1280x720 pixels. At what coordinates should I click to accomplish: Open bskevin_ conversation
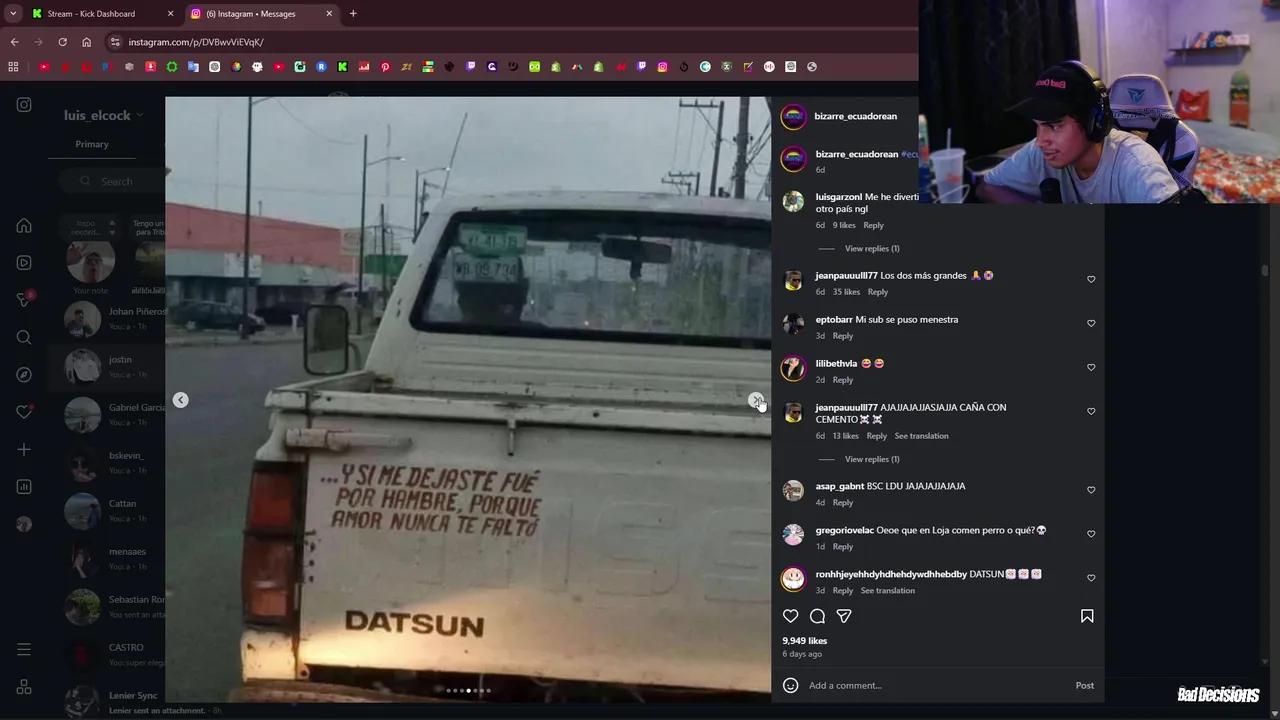click(x=107, y=462)
